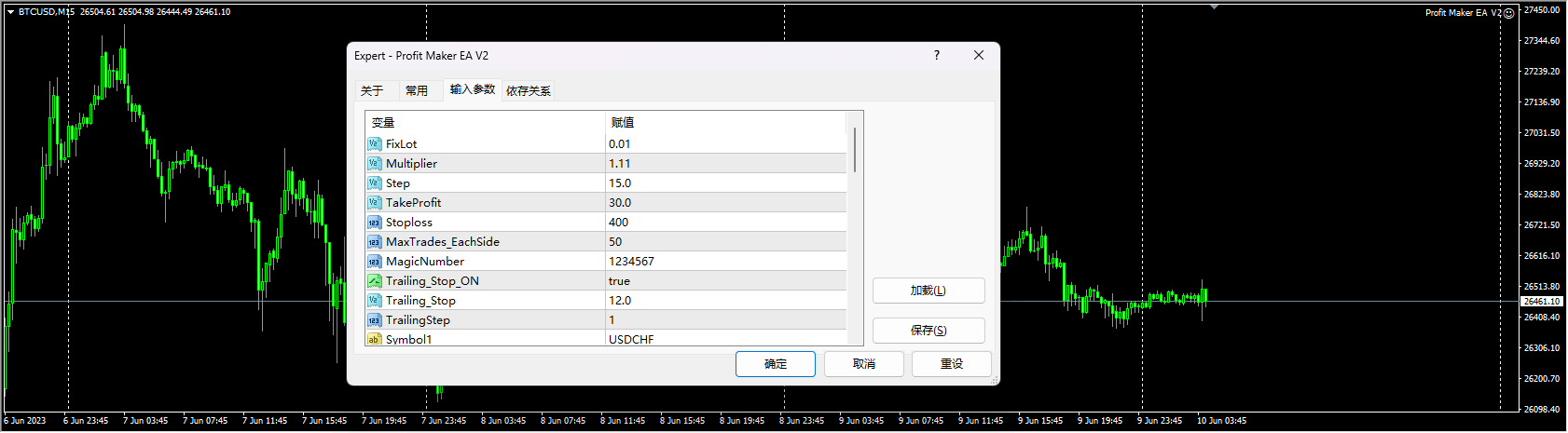This screenshot has width=1568, height=433.
Task: Click the Trailing_Stop_ON boolean icon
Action: pos(374,281)
